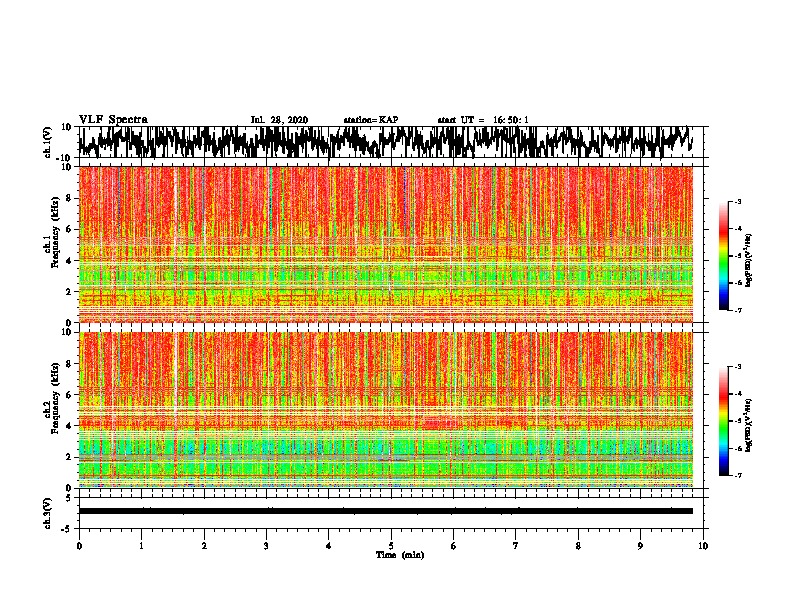
Task: Click the time axis tick label "4"
Action: pos(328,546)
